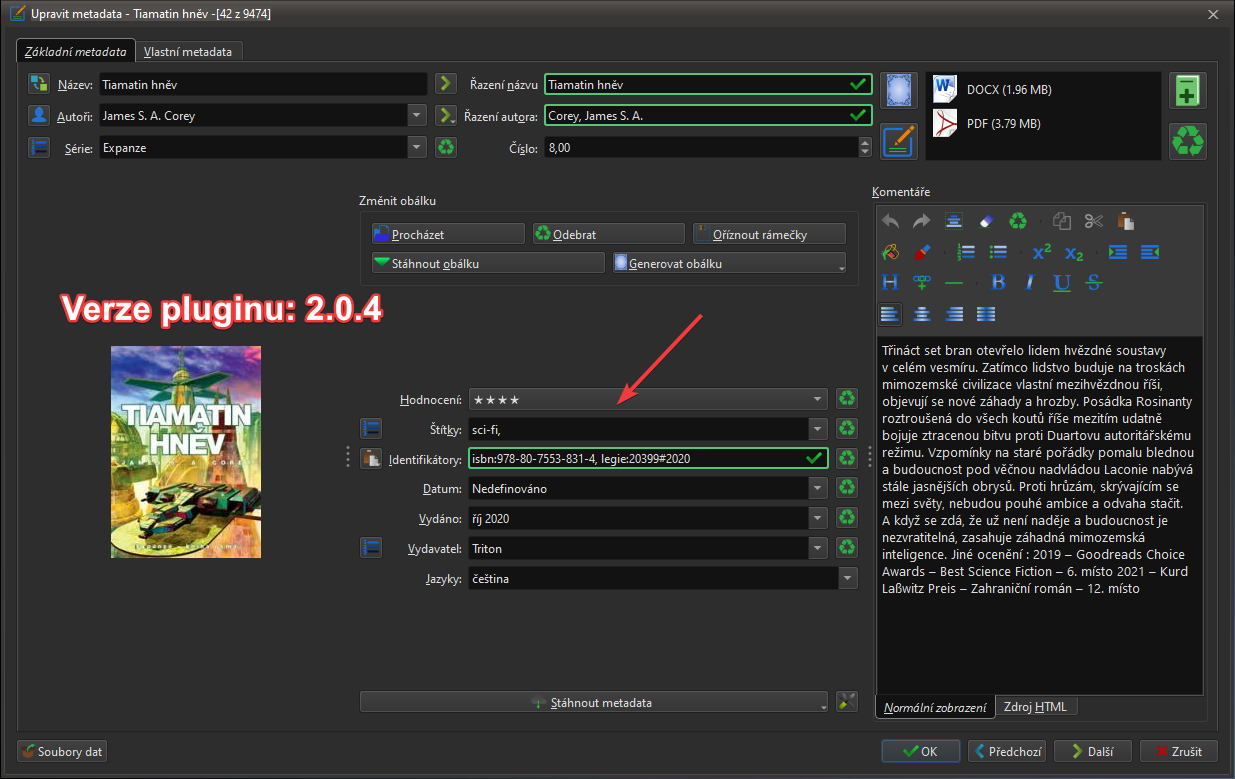Open author sort green arrow menu

(446, 116)
